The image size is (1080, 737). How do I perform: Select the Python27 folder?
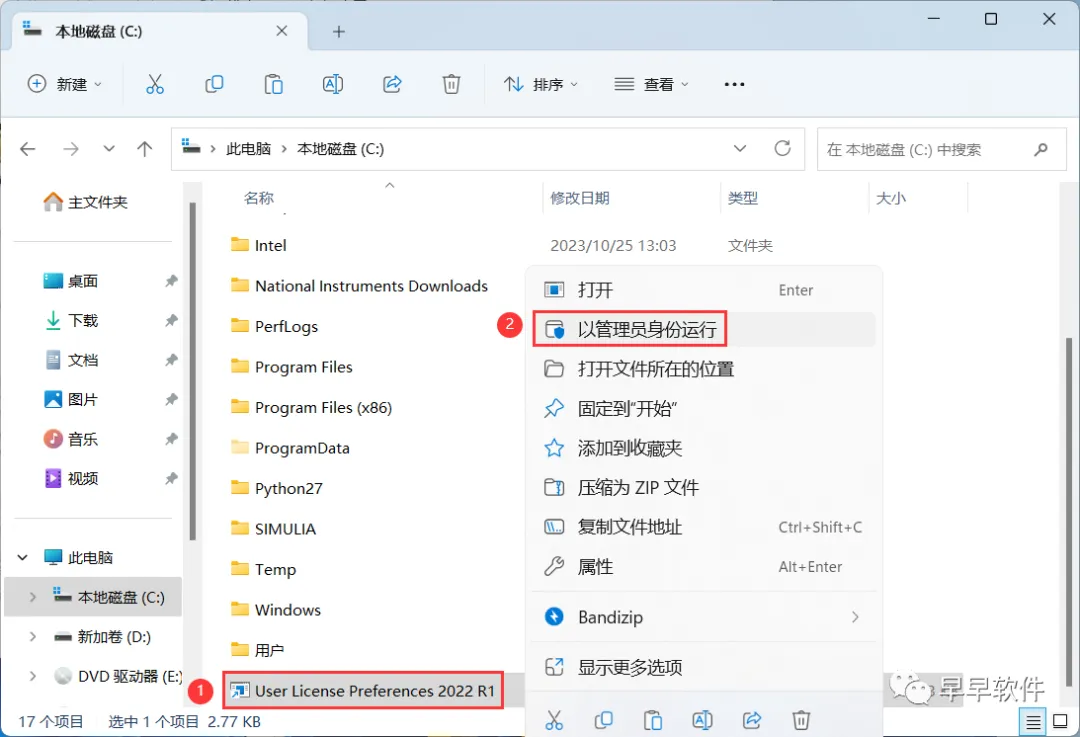(x=276, y=488)
